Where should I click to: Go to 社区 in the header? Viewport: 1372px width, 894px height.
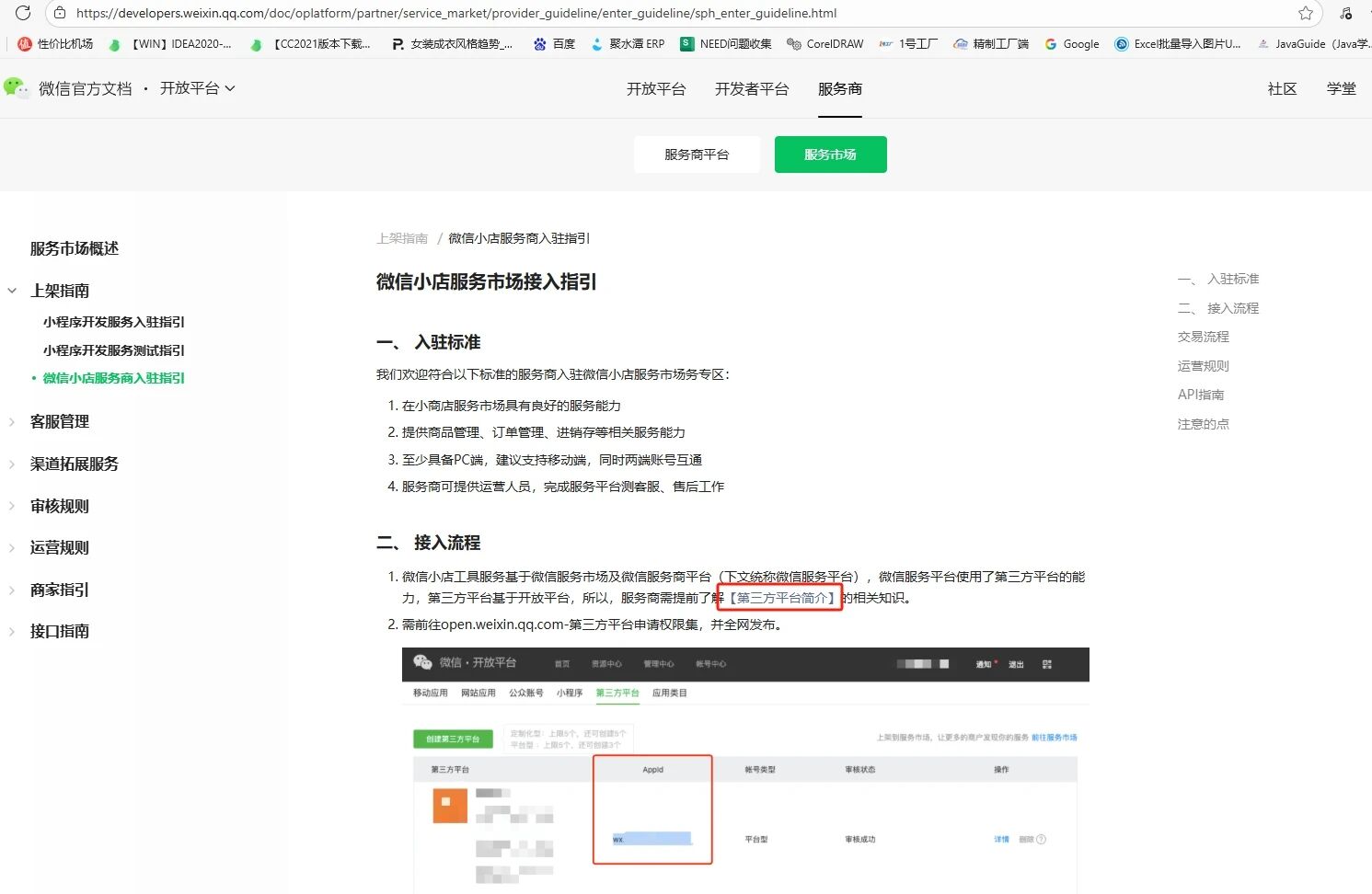coord(1282,89)
